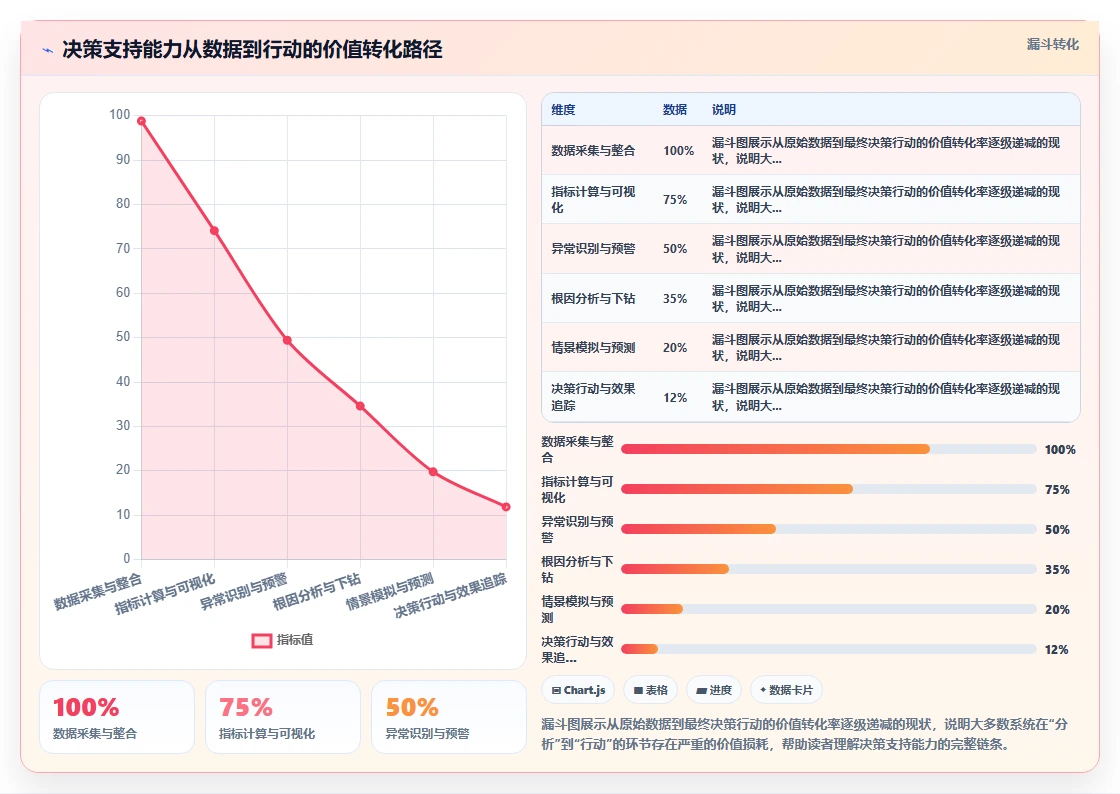Click the 维度 column header
The width and height of the screenshot is (1120, 794).
[x=563, y=110]
